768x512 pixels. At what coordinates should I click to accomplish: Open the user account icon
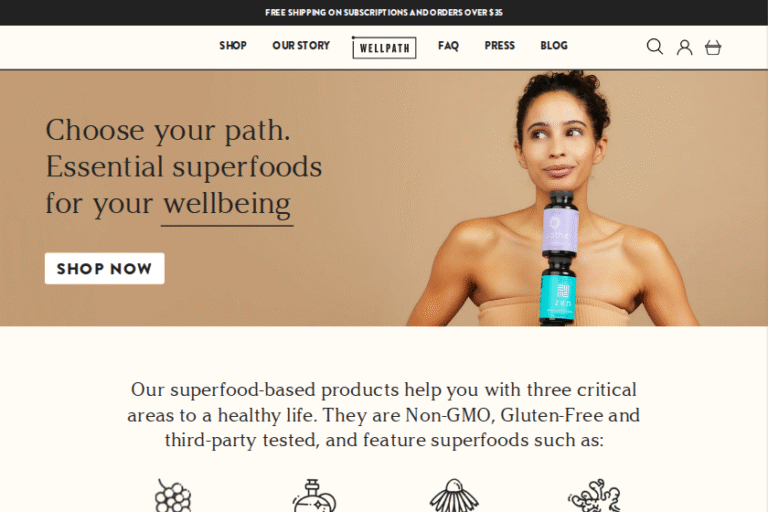(x=684, y=48)
